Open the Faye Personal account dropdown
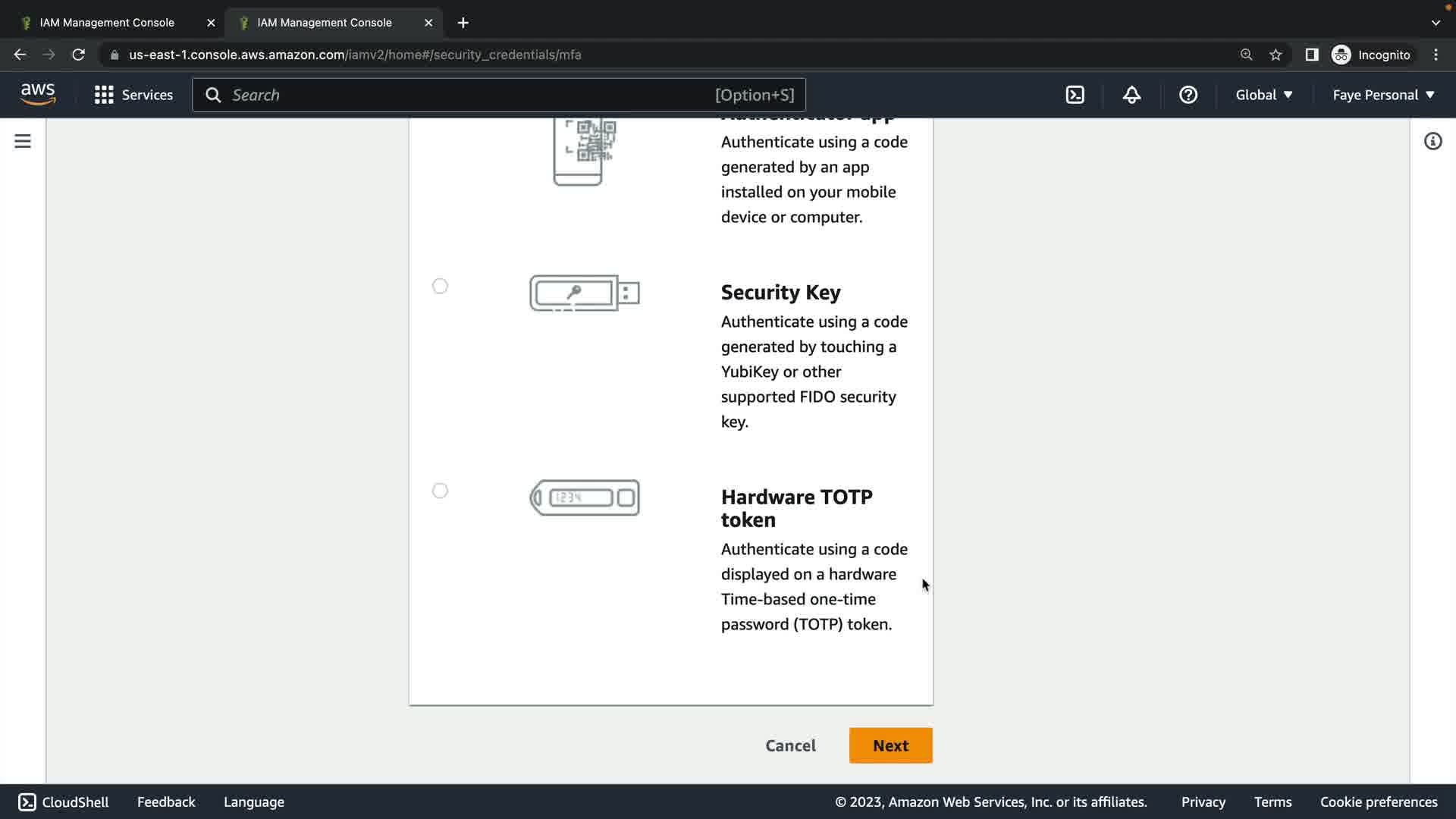 (x=1383, y=95)
